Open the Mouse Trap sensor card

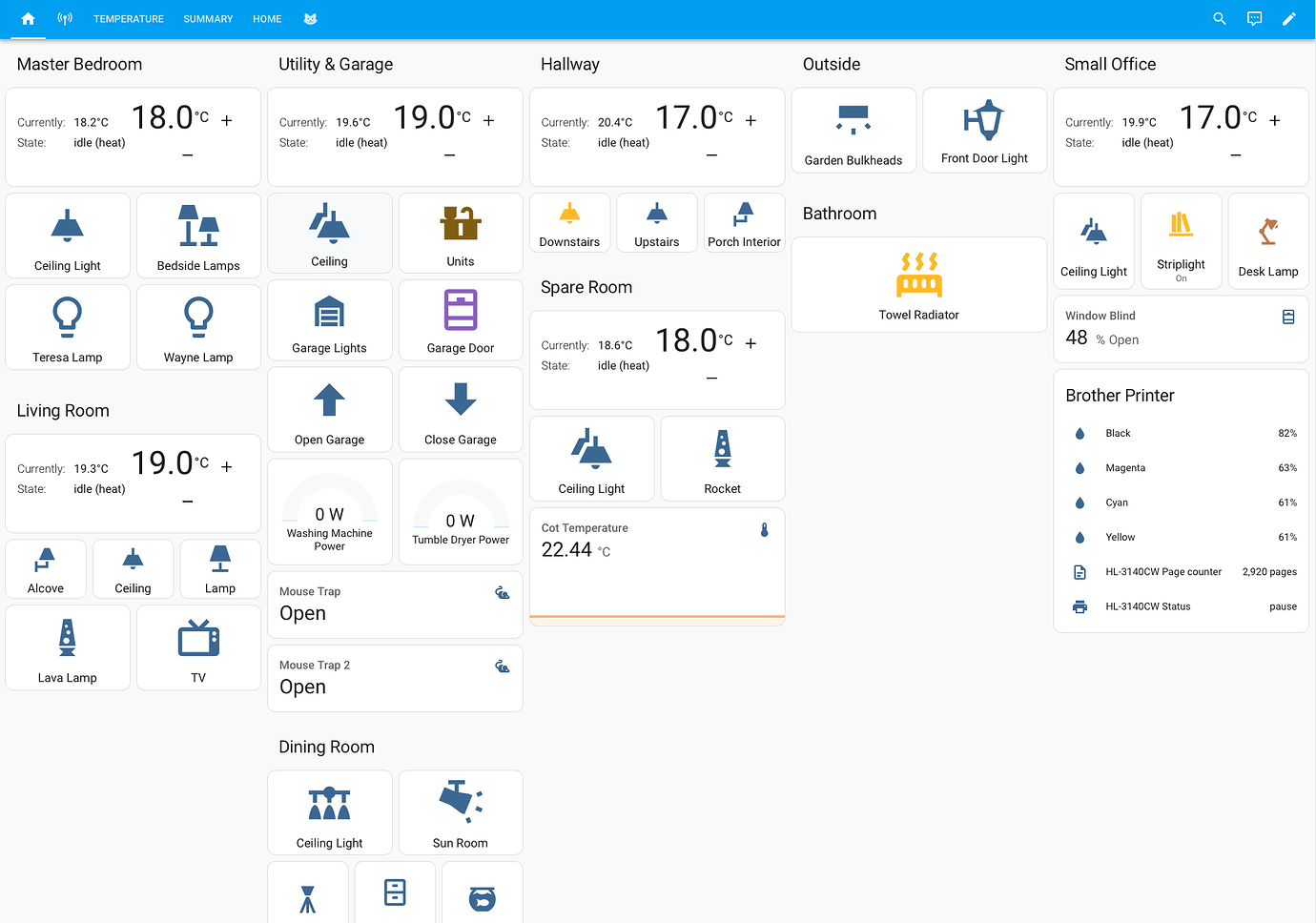pyautogui.click(x=395, y=605)
